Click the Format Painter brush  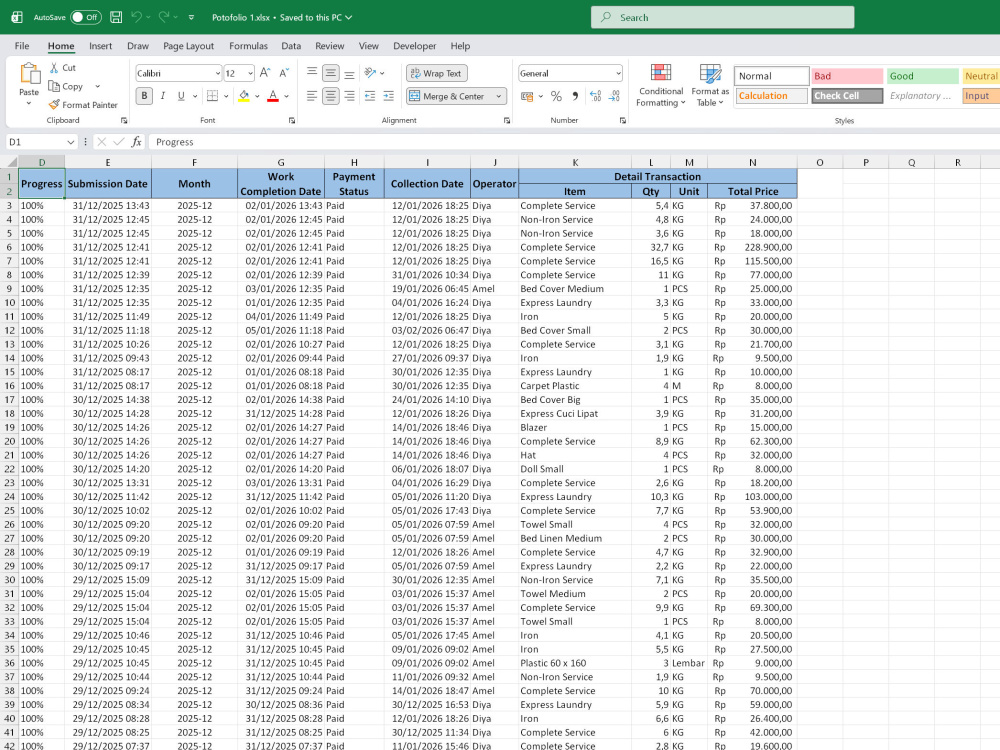pyautogui.click(x=54, y=105)
